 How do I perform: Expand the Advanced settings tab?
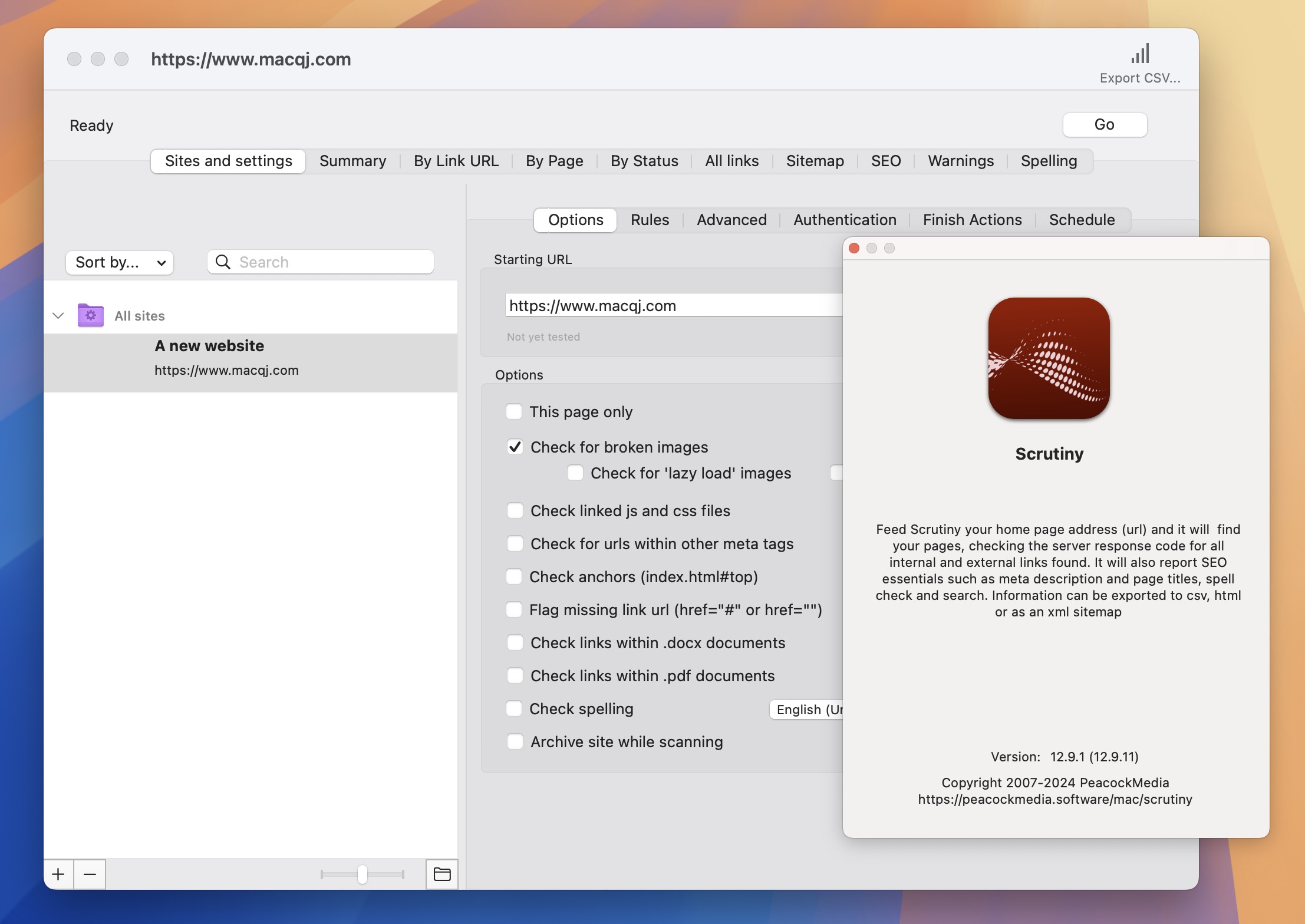(732, 220)
